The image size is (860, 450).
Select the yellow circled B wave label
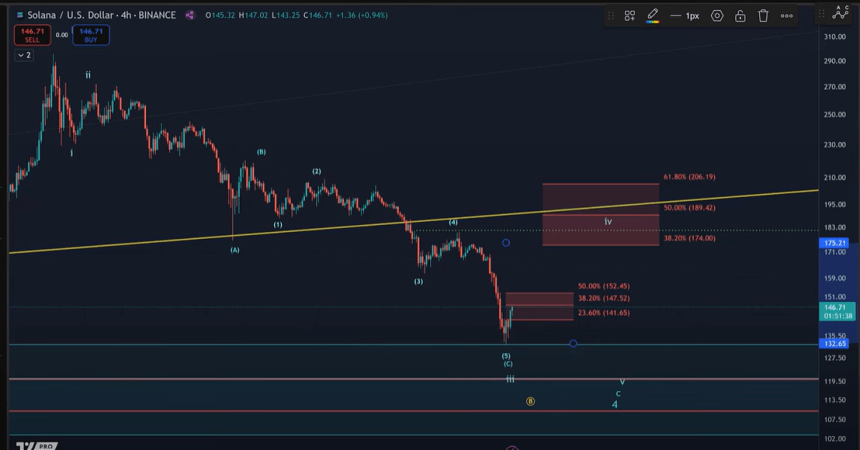(x=531, y=401)
